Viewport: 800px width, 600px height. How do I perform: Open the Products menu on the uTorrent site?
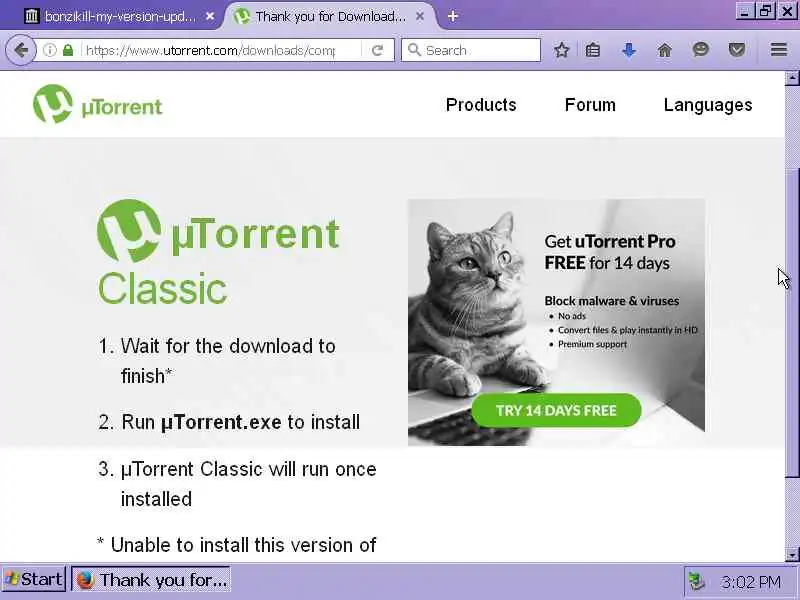[481, 105]
